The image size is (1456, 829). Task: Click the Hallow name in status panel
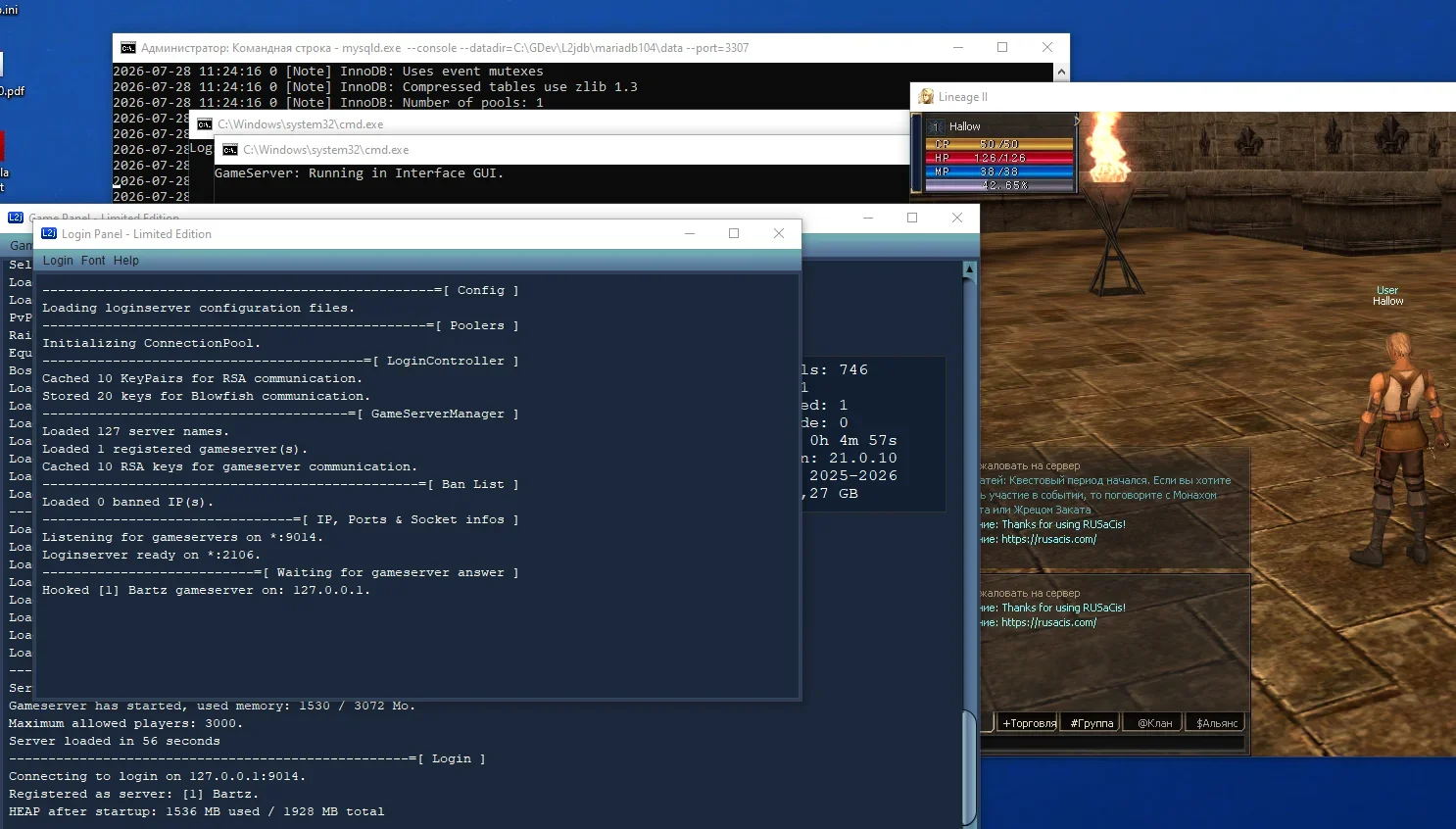[x=964, y=126]
